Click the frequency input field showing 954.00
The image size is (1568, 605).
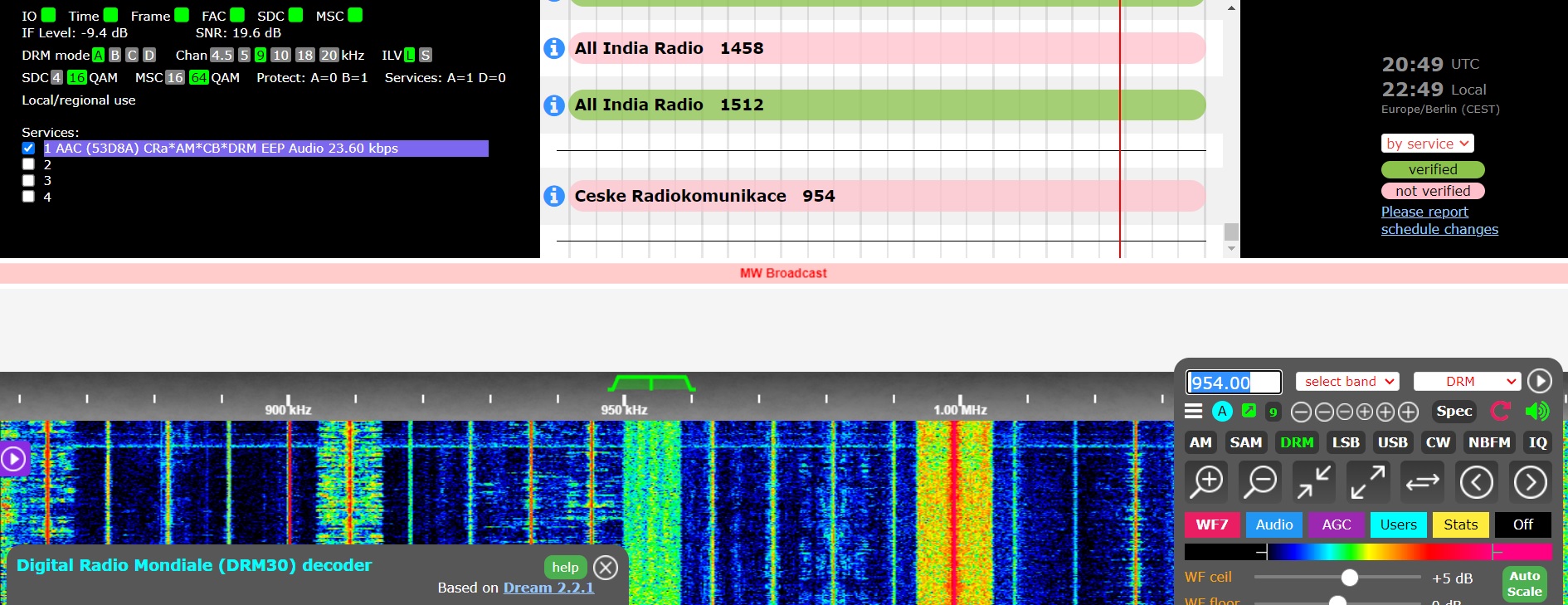pyautogui.click(x=1234, y=382)
